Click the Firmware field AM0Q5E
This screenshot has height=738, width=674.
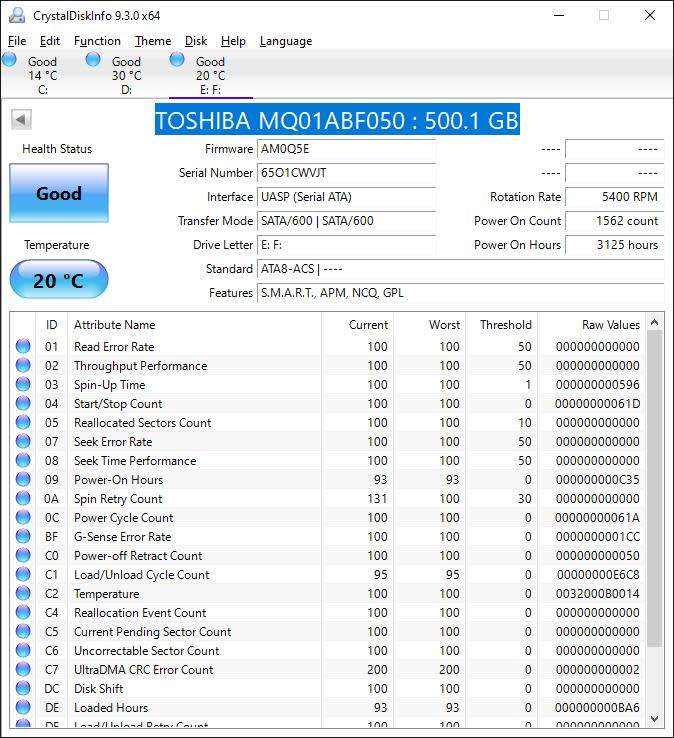pos(346,149)
